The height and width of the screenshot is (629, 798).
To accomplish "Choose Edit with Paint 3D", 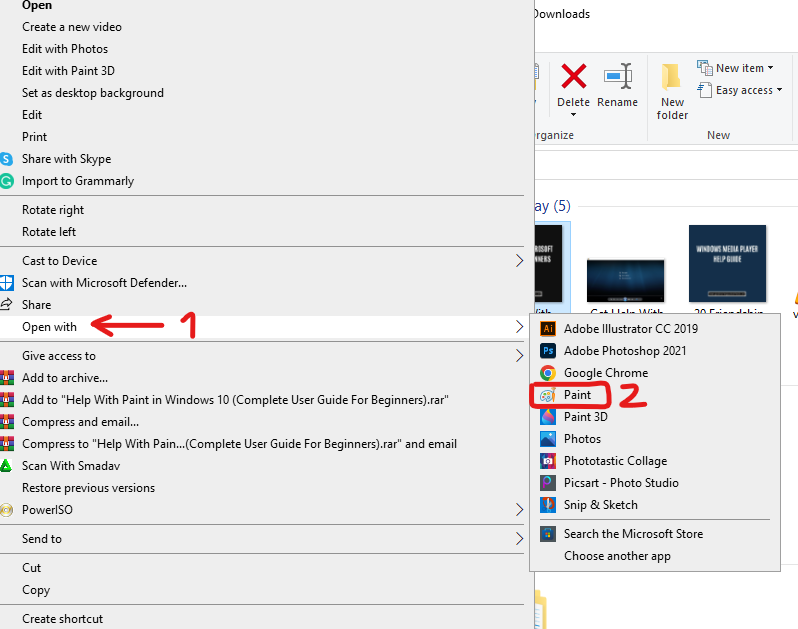I will [x=68, y=71].
